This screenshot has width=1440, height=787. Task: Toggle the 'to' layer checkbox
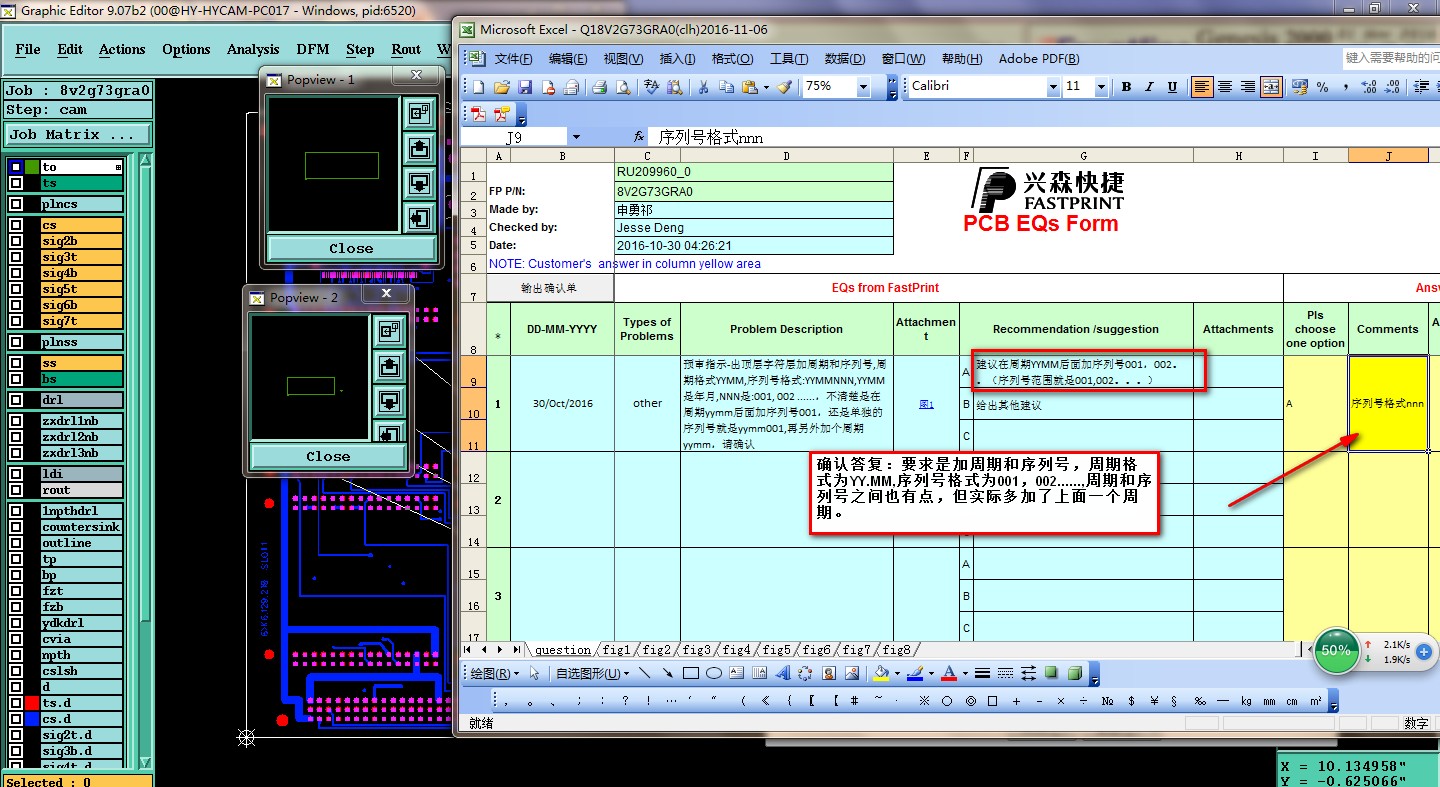[16, 167]
